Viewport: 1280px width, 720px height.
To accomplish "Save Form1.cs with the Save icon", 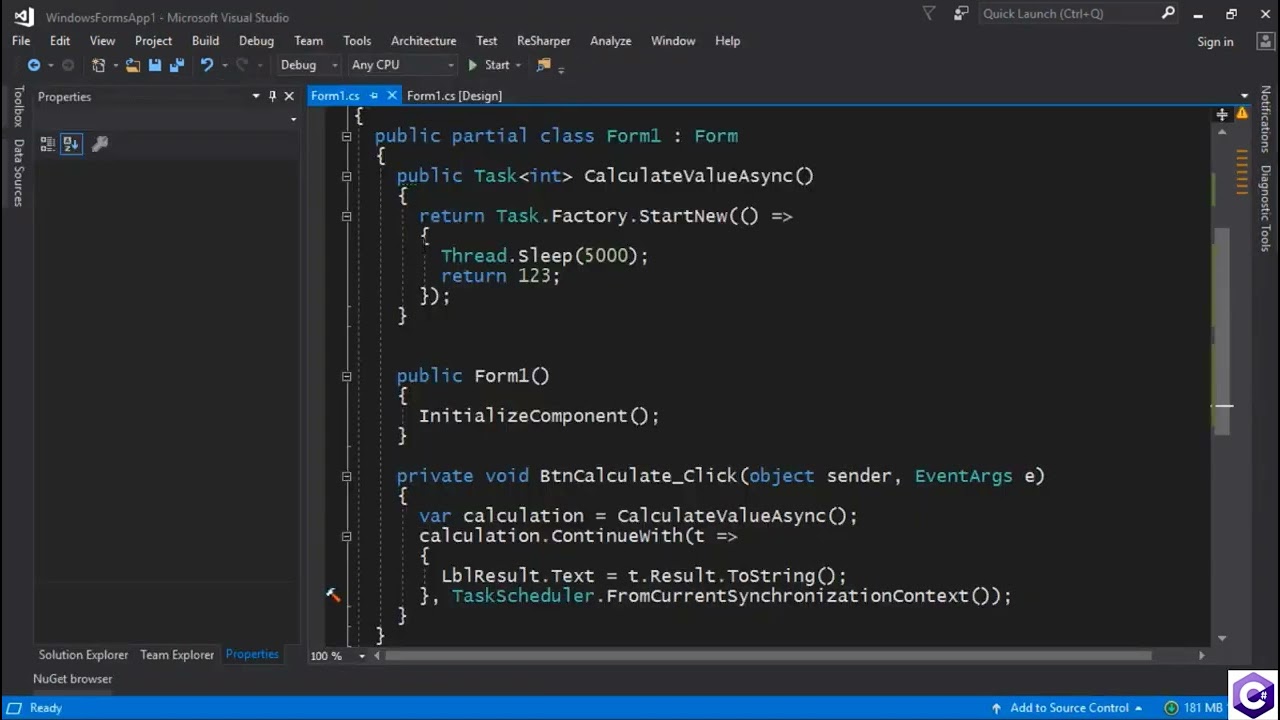I will click(x=155, y=65).
